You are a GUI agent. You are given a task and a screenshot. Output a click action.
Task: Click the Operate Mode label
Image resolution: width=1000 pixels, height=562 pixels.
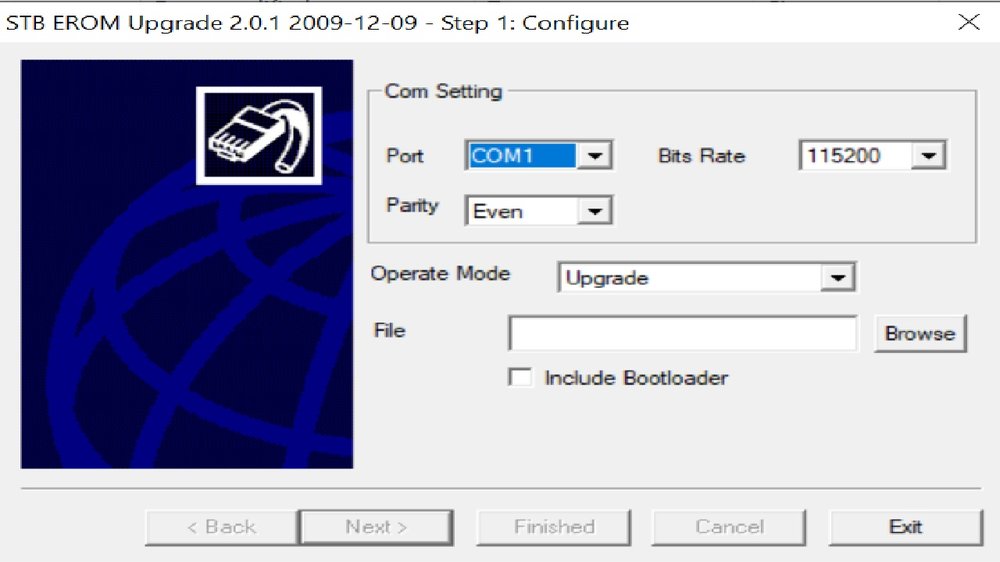pyautogui.click(x=441, y=274)
